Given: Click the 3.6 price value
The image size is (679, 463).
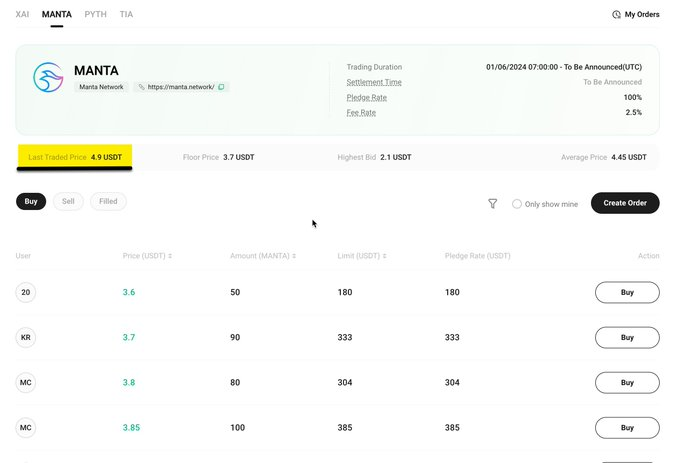Looking at the screenshot, I should pyautogui.click(x=129, y=292).
